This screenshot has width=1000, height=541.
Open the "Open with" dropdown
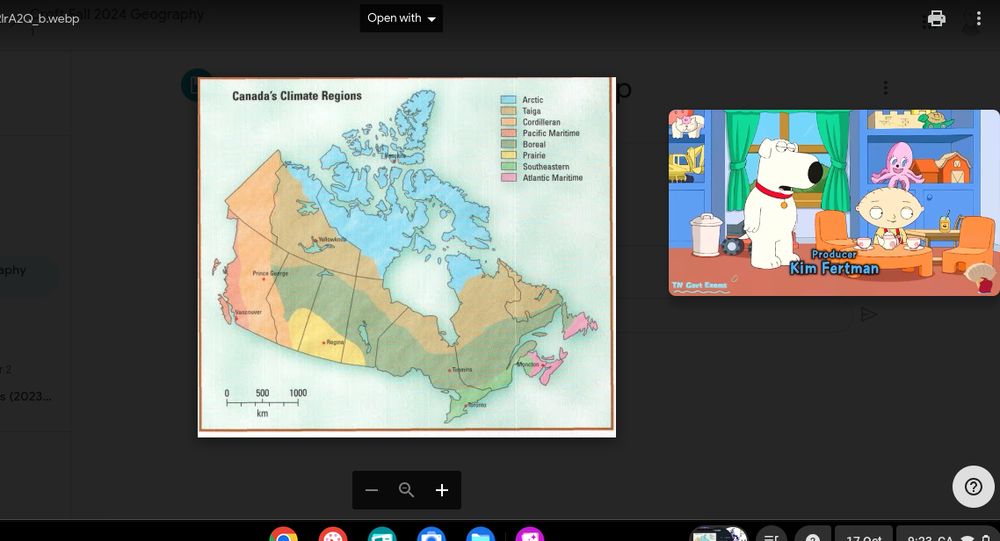[401, 19]
